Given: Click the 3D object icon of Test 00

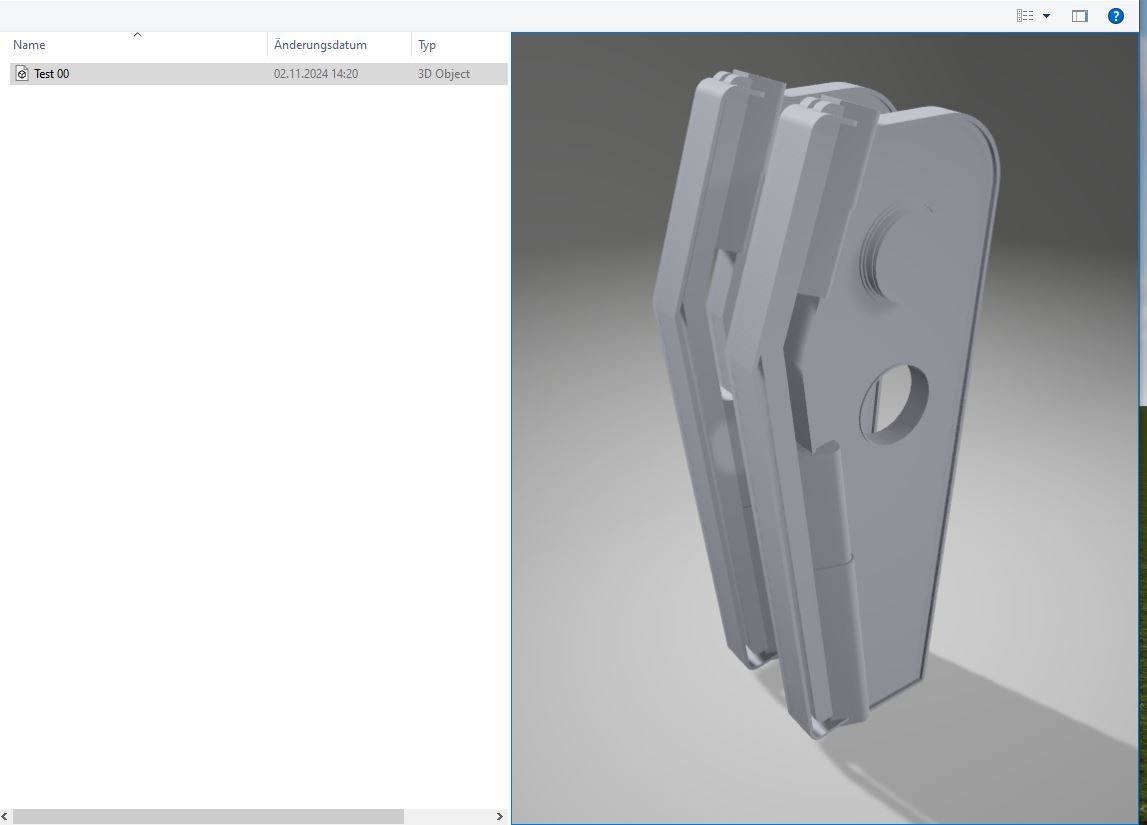Looking at the screenshot, I should 22,74.
